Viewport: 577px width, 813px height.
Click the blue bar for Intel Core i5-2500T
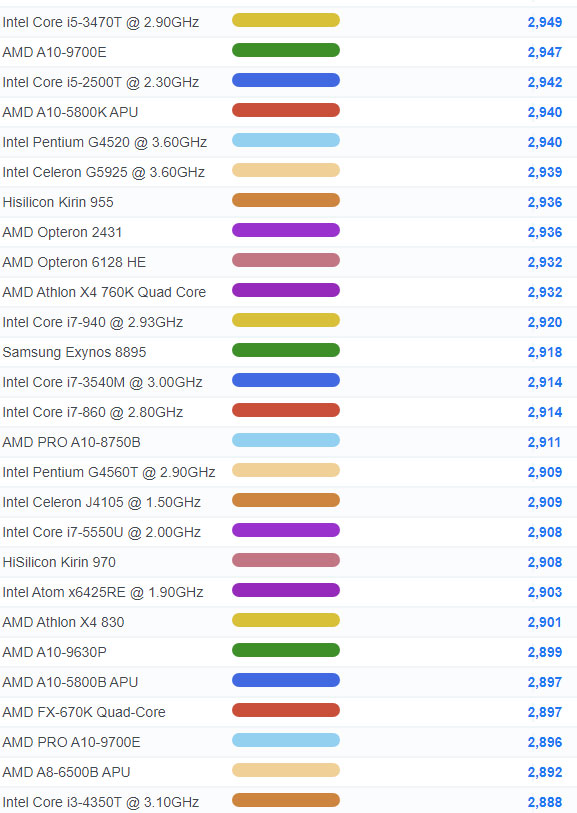286,80
